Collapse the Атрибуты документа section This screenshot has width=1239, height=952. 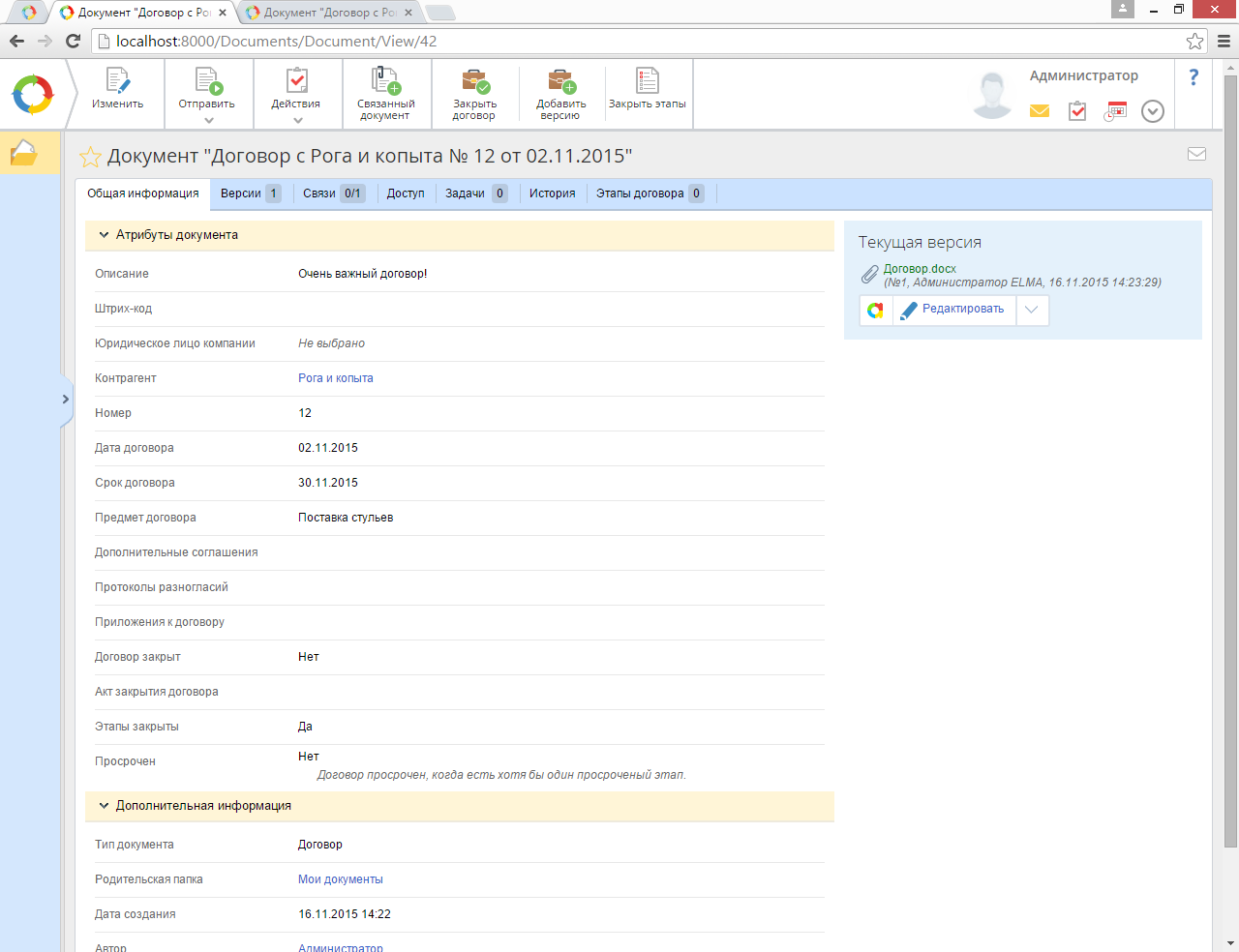pos(104,235)
